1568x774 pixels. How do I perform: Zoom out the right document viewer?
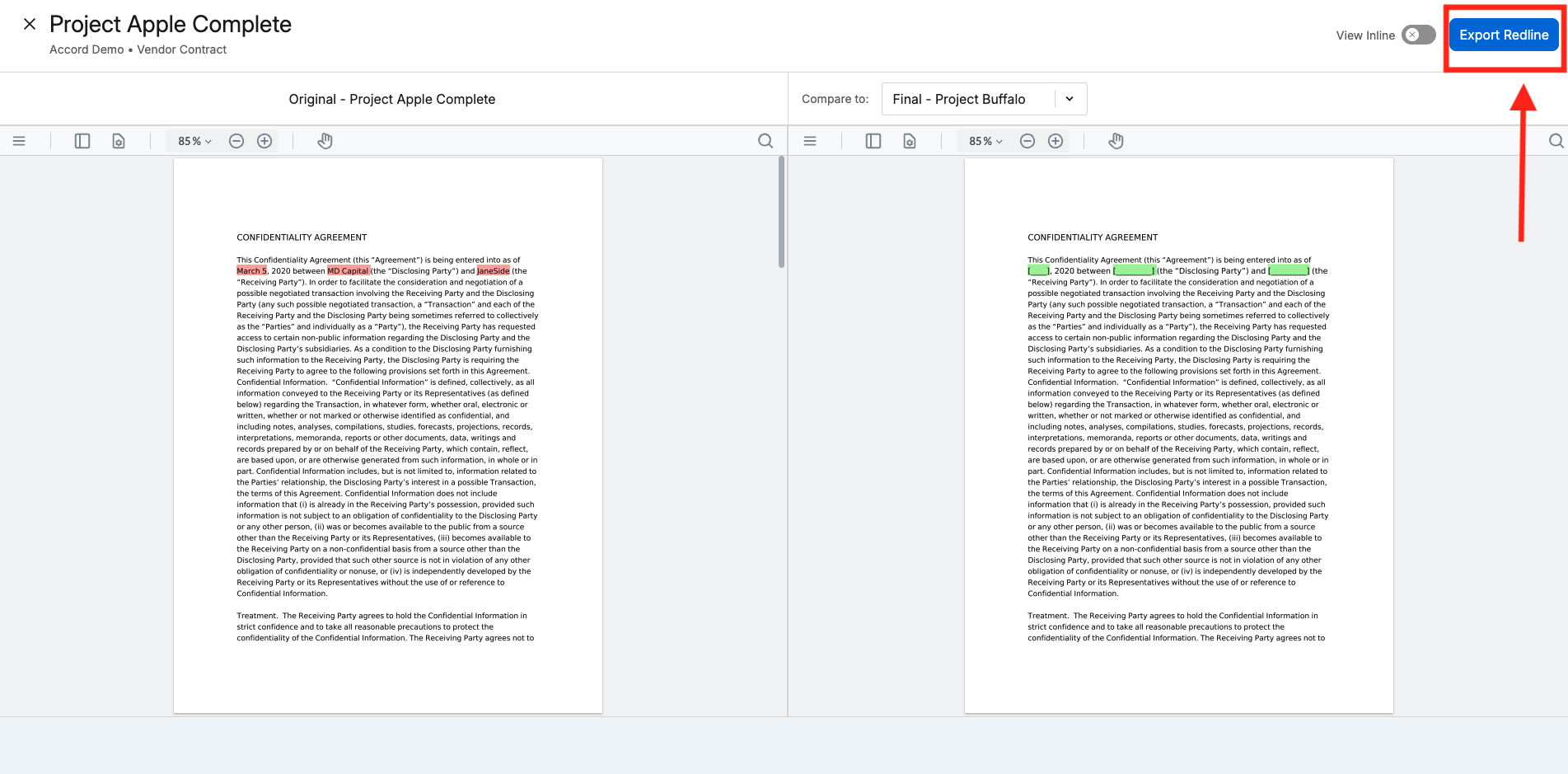pyautogui.click(x=1027, y=141)
